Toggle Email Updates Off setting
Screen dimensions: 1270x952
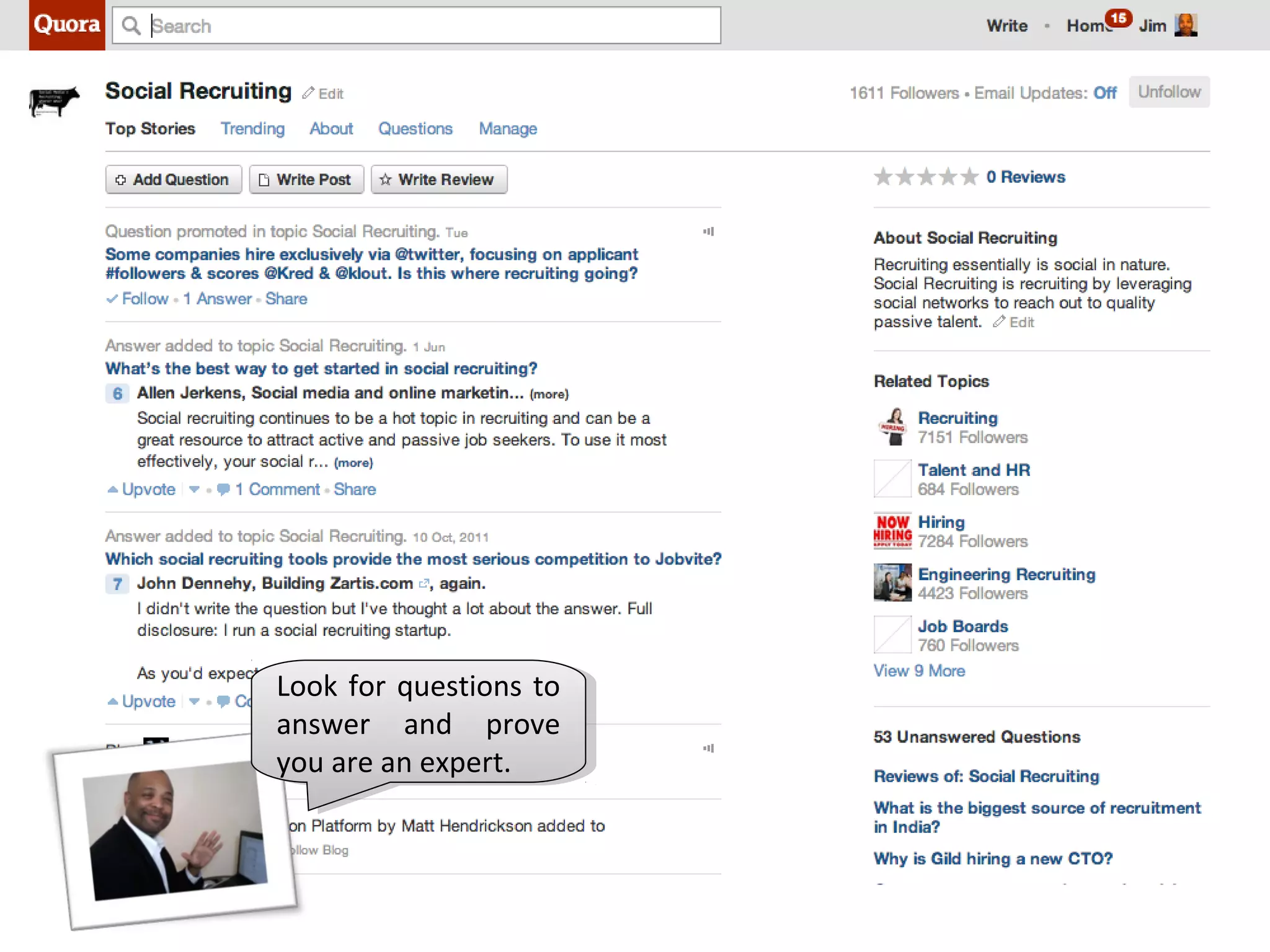1104,93
